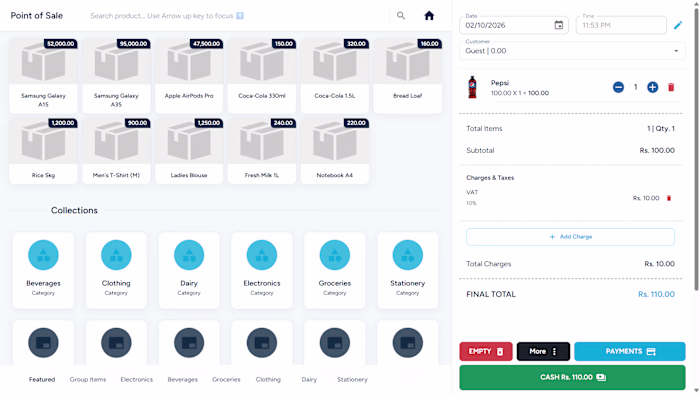Viewport: 700px width, 394px height.
Task: Open the Clothing category icon
Action: (x=116, y=255)
